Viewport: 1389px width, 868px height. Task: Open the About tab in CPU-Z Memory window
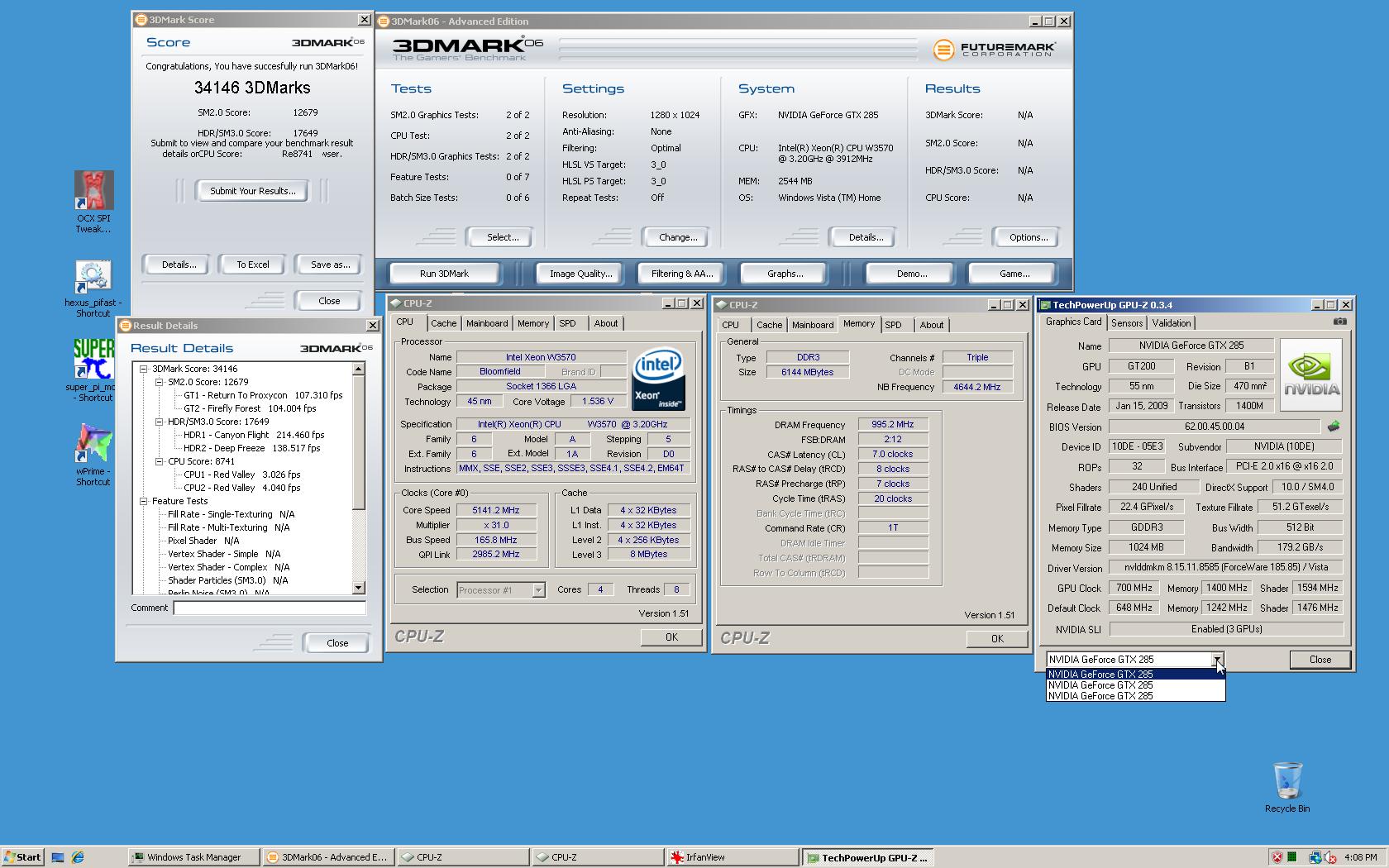point(932,325)
